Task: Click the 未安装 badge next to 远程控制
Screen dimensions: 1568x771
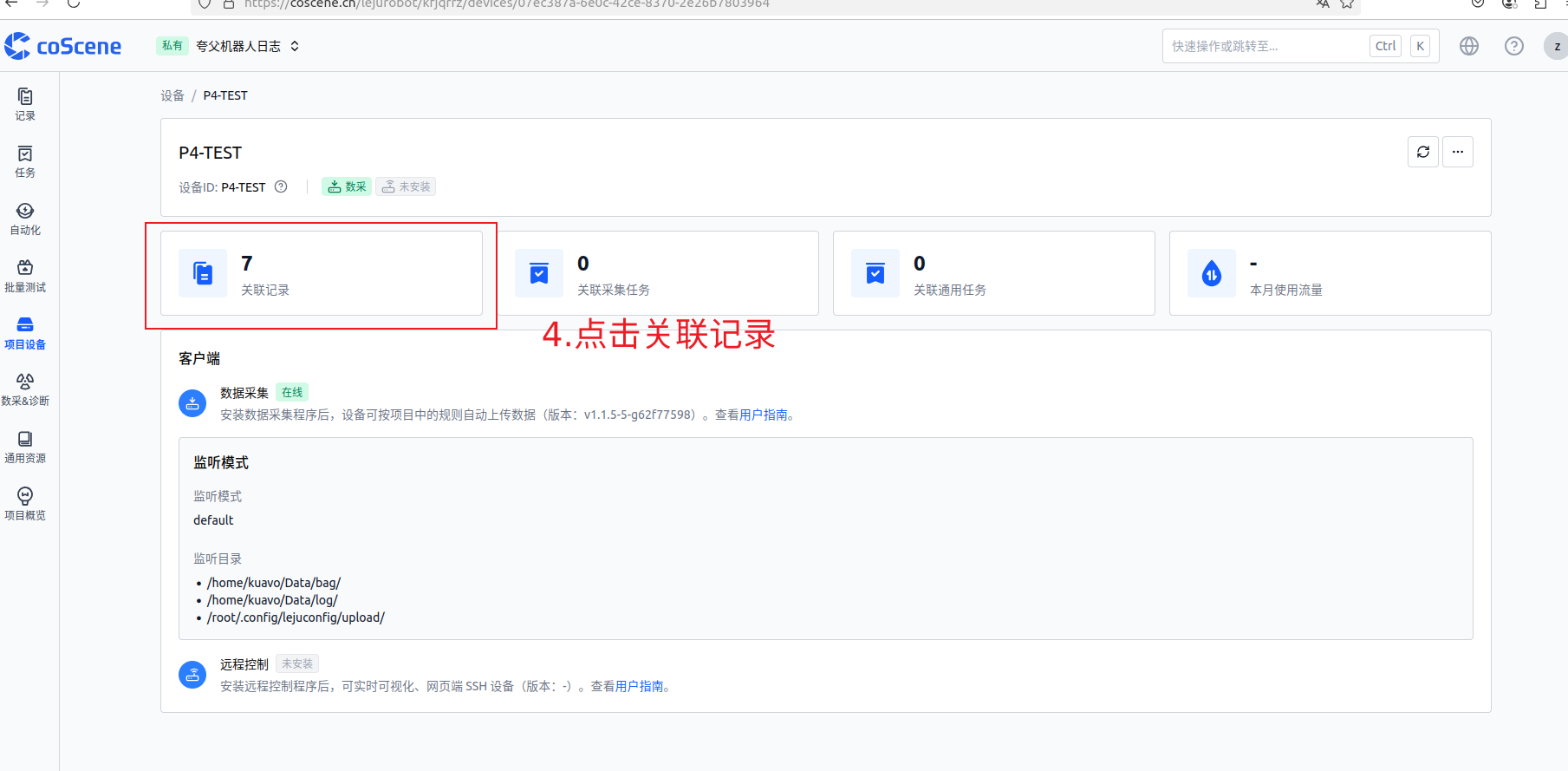Action: [x=297, y=664]
